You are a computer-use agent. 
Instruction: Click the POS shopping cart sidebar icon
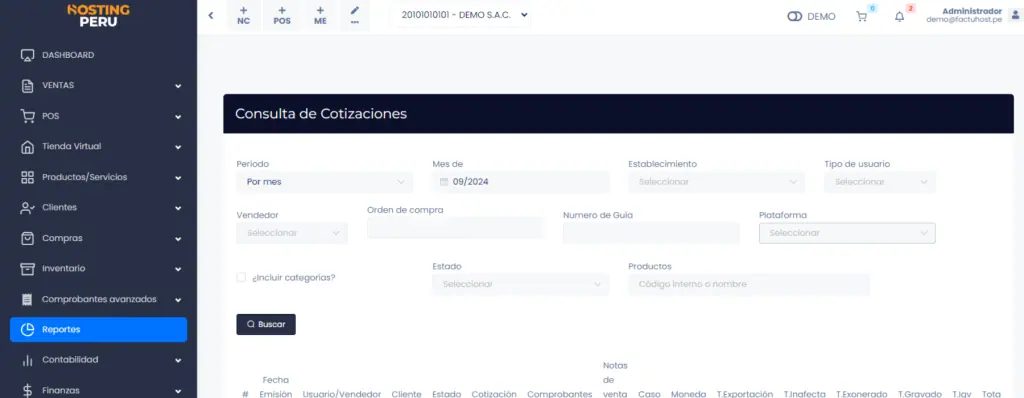click(x=27, y=116)
